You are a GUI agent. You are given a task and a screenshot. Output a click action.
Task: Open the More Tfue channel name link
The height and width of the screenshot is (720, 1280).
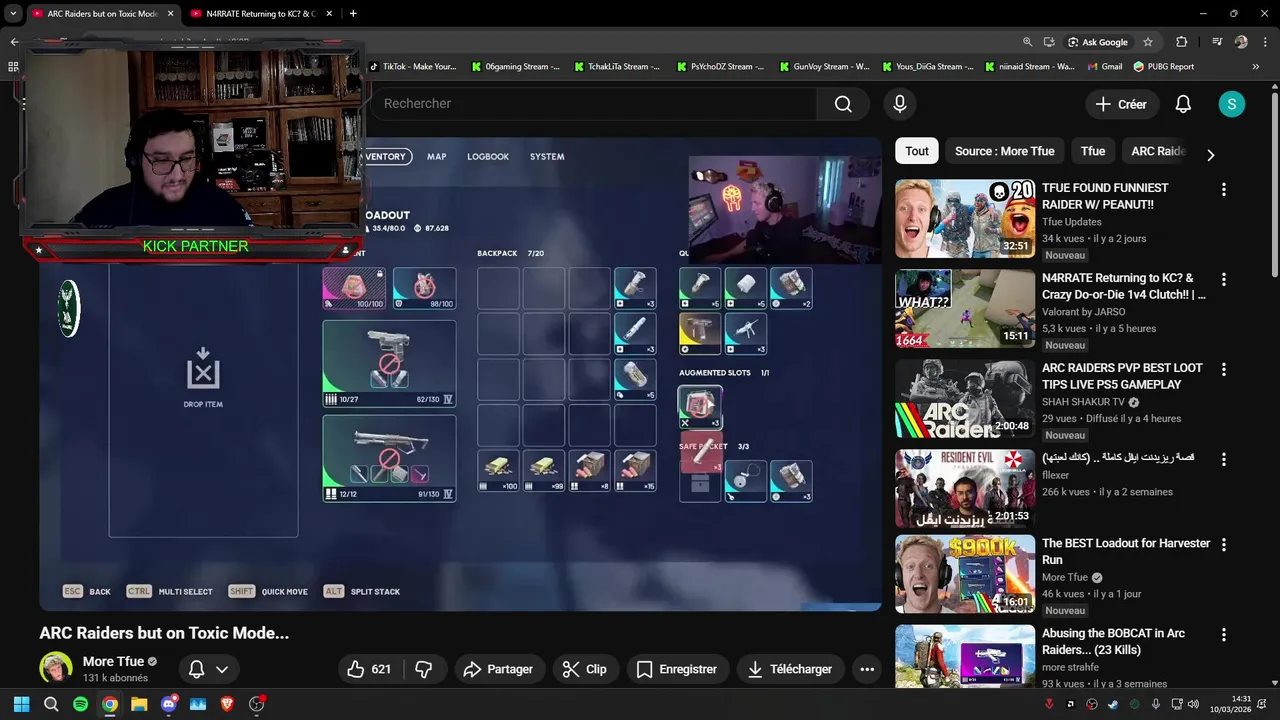click(113, 661)
